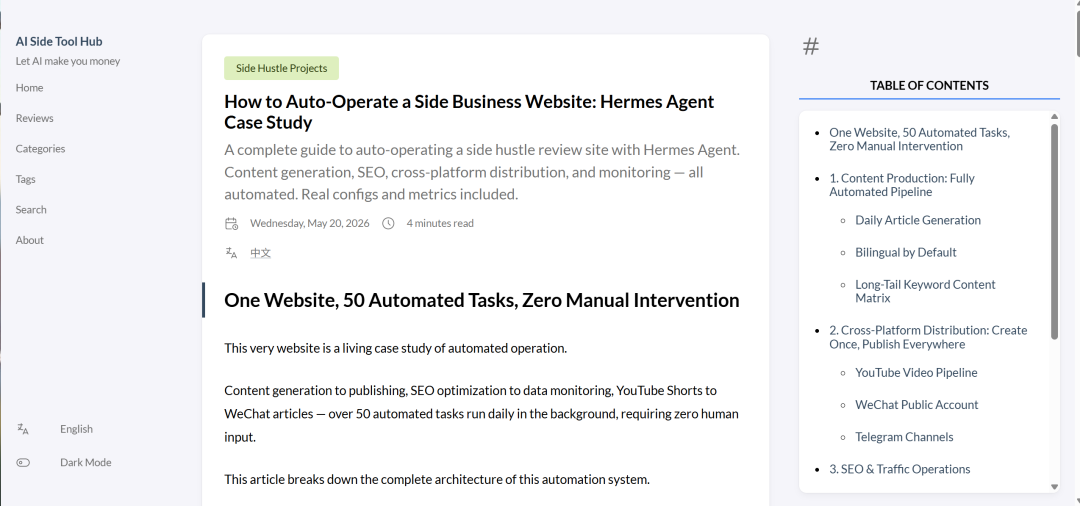1080x506 pixels.
Task: Open the Categories page
Action: [41, 149]
